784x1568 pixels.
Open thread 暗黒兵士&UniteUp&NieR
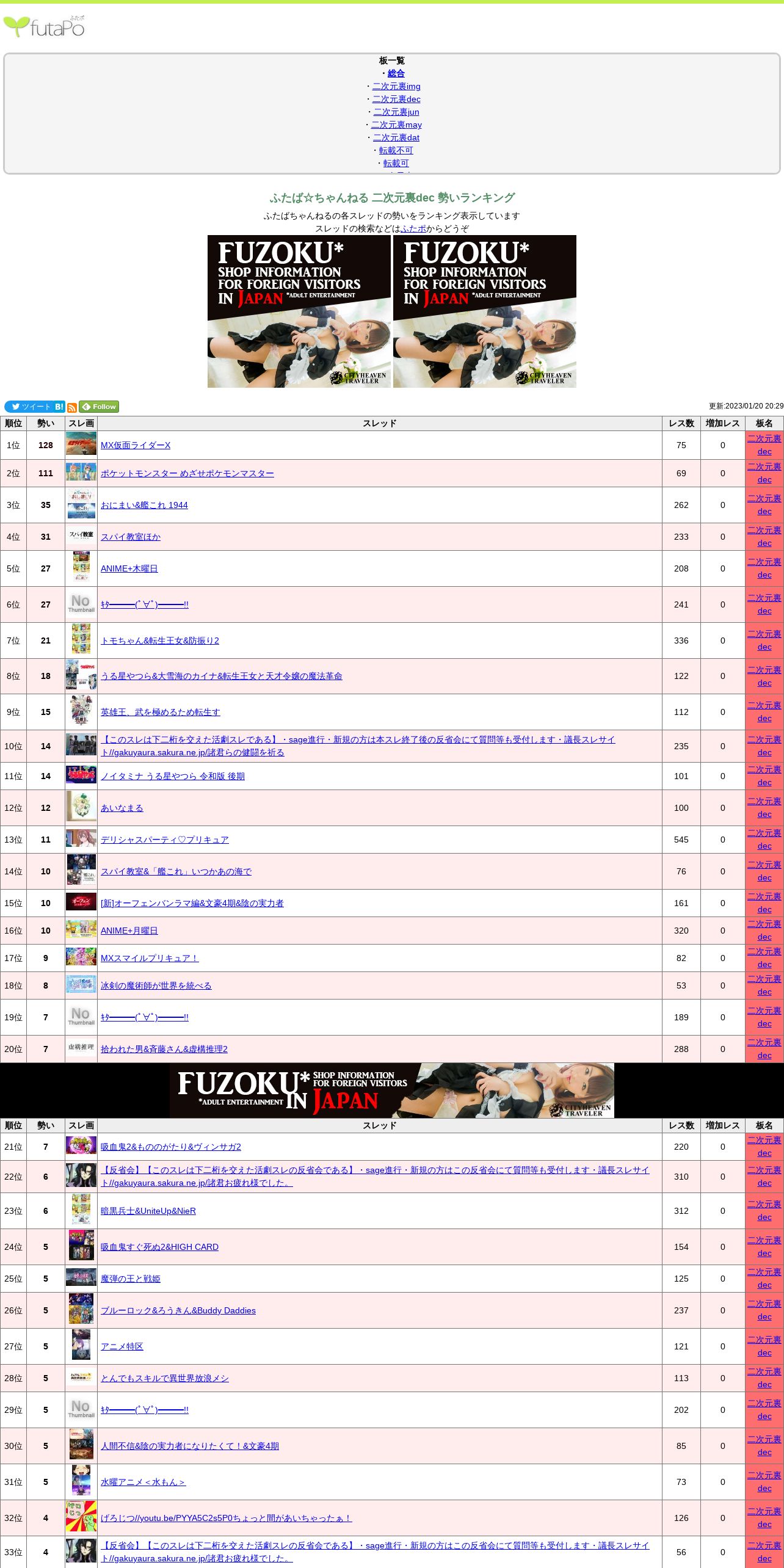tap(148, 1211)
